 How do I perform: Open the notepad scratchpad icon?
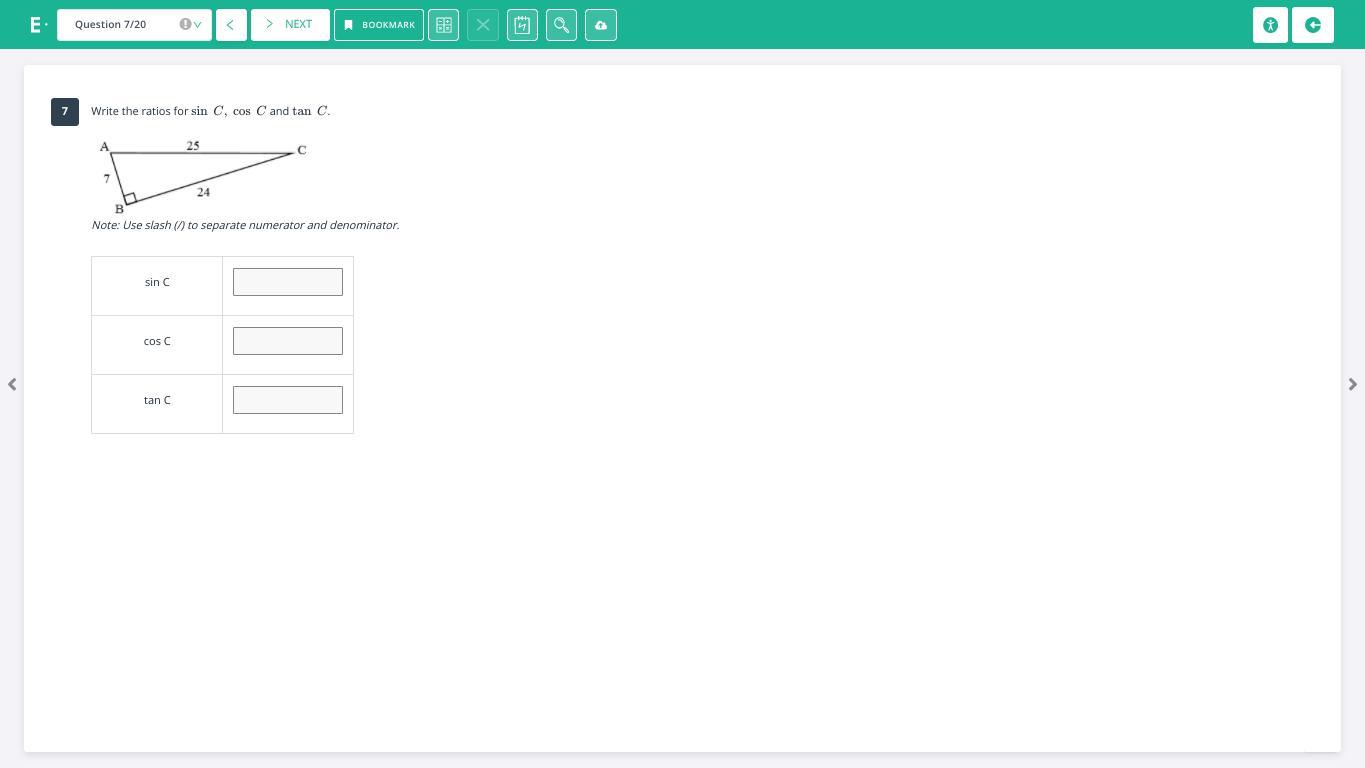522,25
